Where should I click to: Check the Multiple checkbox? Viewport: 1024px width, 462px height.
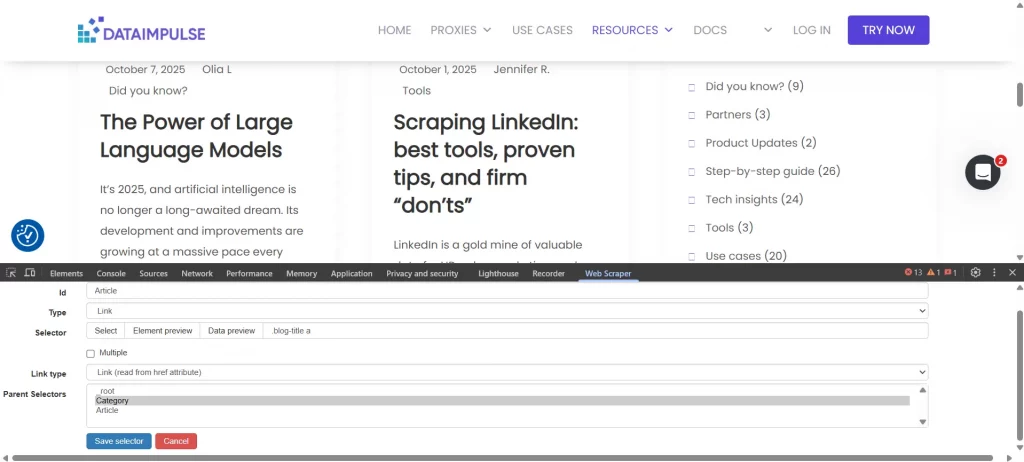tap(91, 353)
